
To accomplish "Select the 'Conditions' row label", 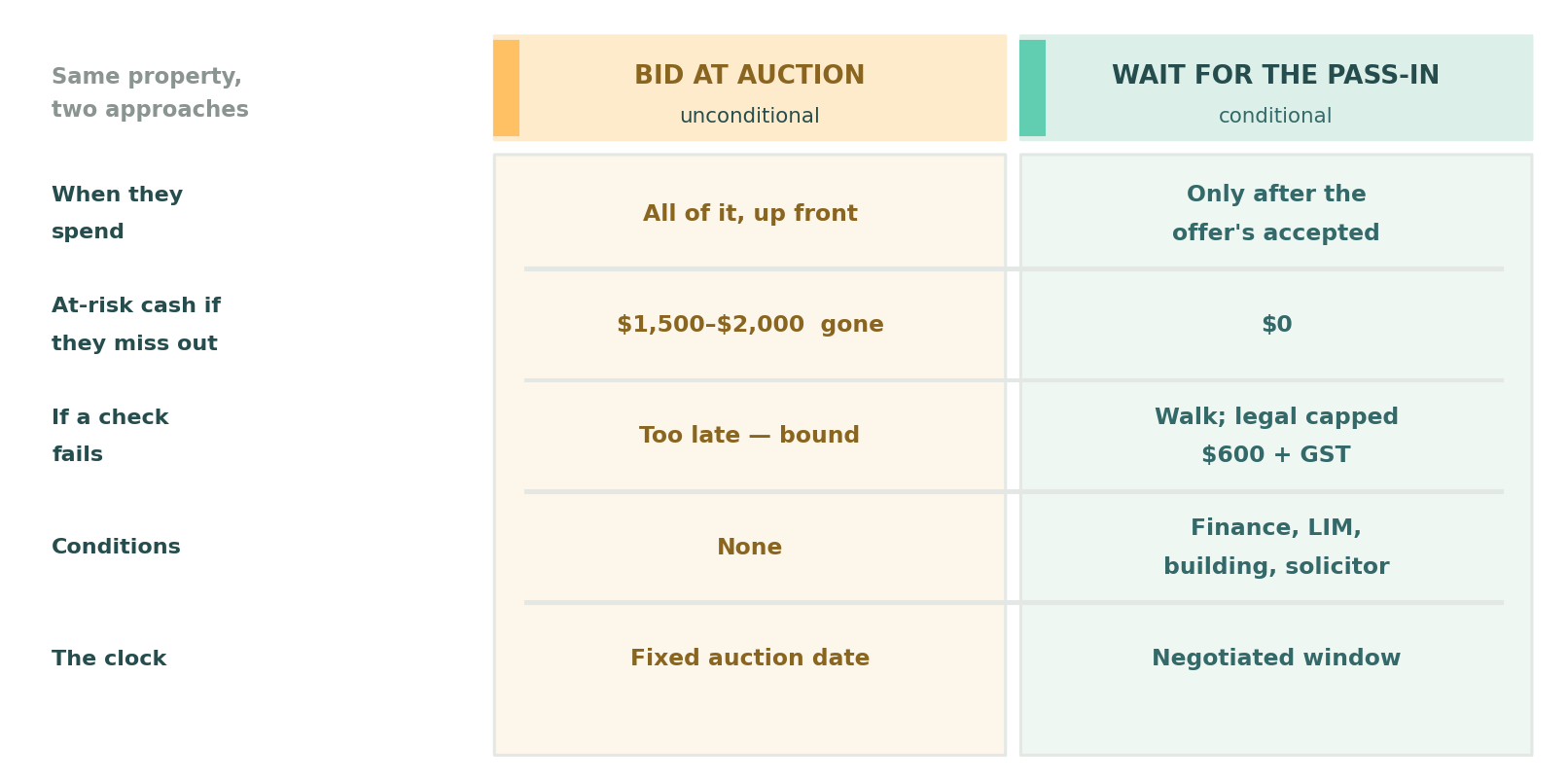I will tap(116, 547).
